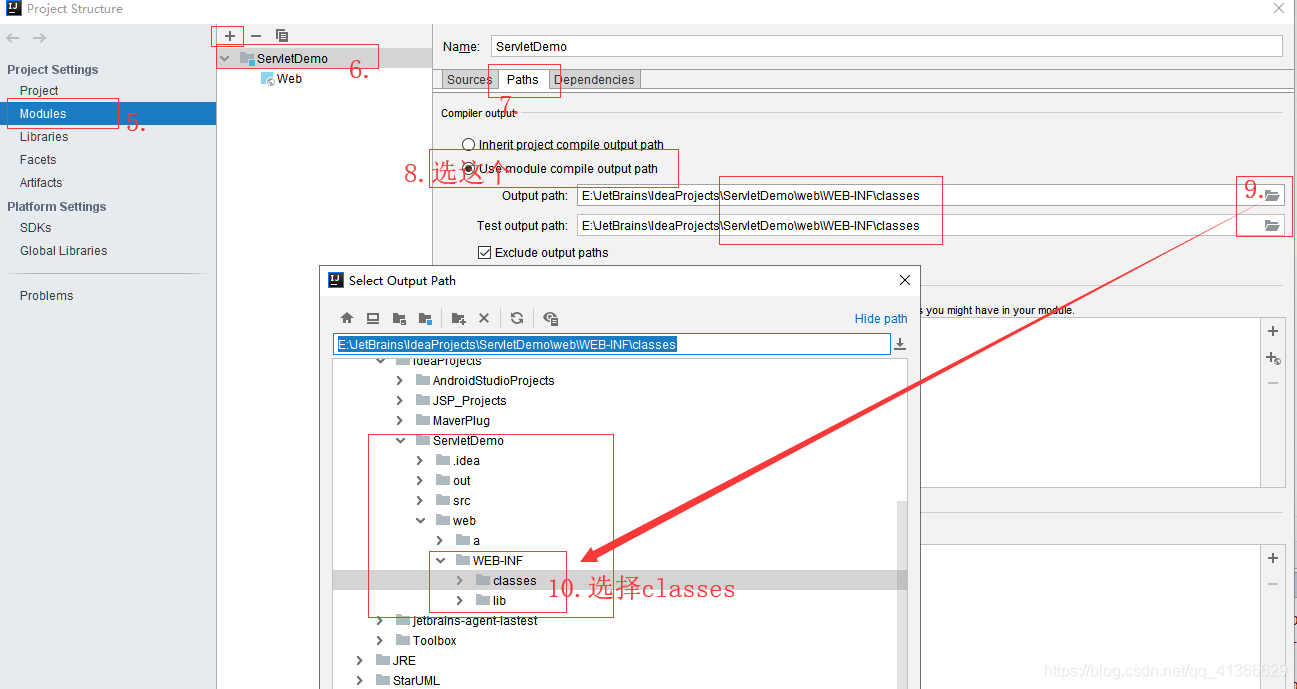Click the dialog path text field
The height and width of the screenshot is (689, 1297).
[x=611, y=344]
